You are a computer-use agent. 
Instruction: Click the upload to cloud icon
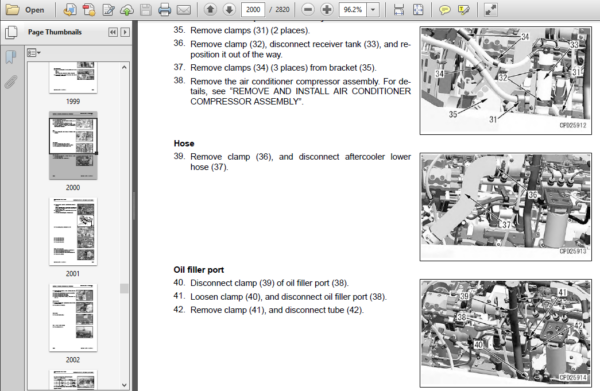127,10
